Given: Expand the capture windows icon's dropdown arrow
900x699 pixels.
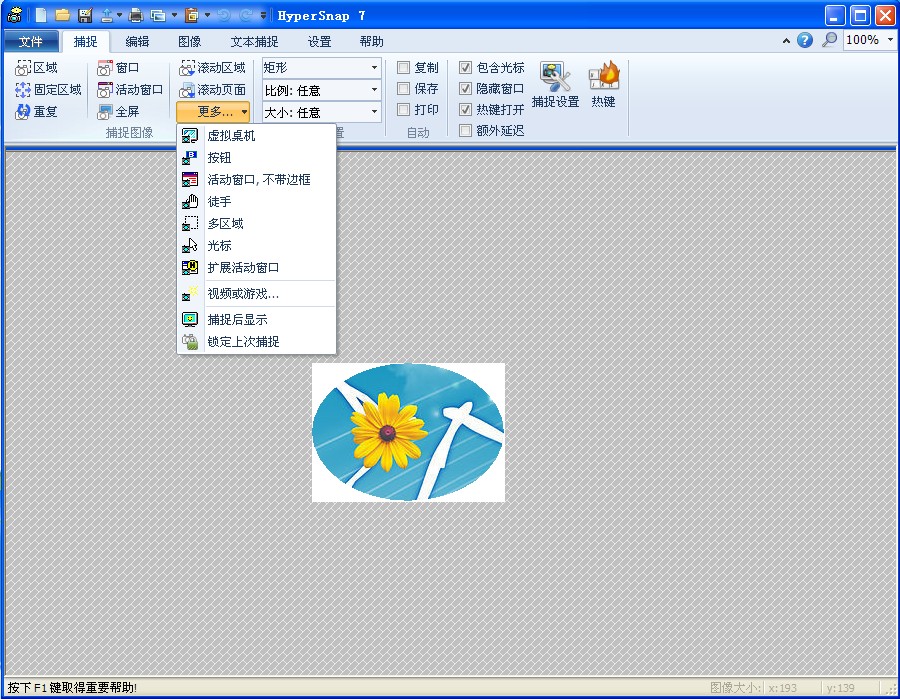Looking at the screenshot, I should click(174, 15).
